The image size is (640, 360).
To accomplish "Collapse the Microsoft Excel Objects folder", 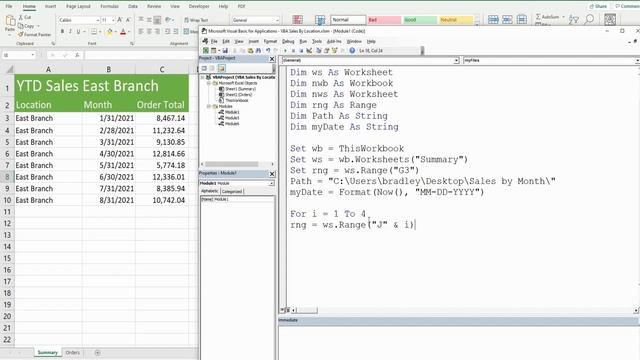I will [209, 83].
